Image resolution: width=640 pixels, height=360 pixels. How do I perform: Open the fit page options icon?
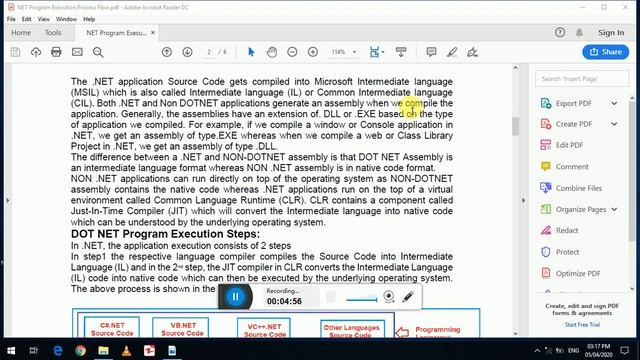[376, 52]
